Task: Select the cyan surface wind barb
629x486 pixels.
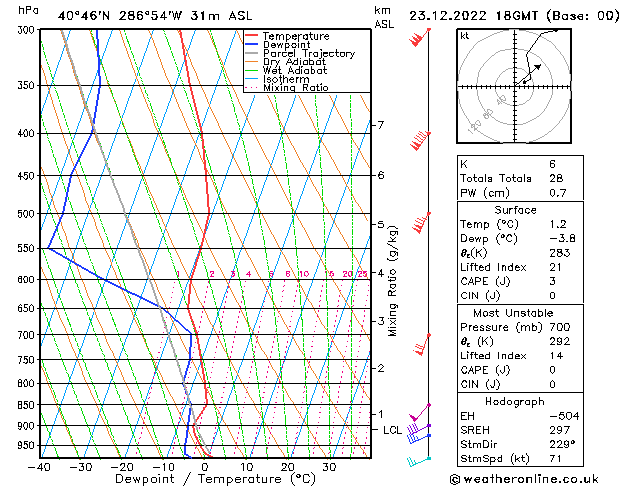Action: (x=419, y=462)
